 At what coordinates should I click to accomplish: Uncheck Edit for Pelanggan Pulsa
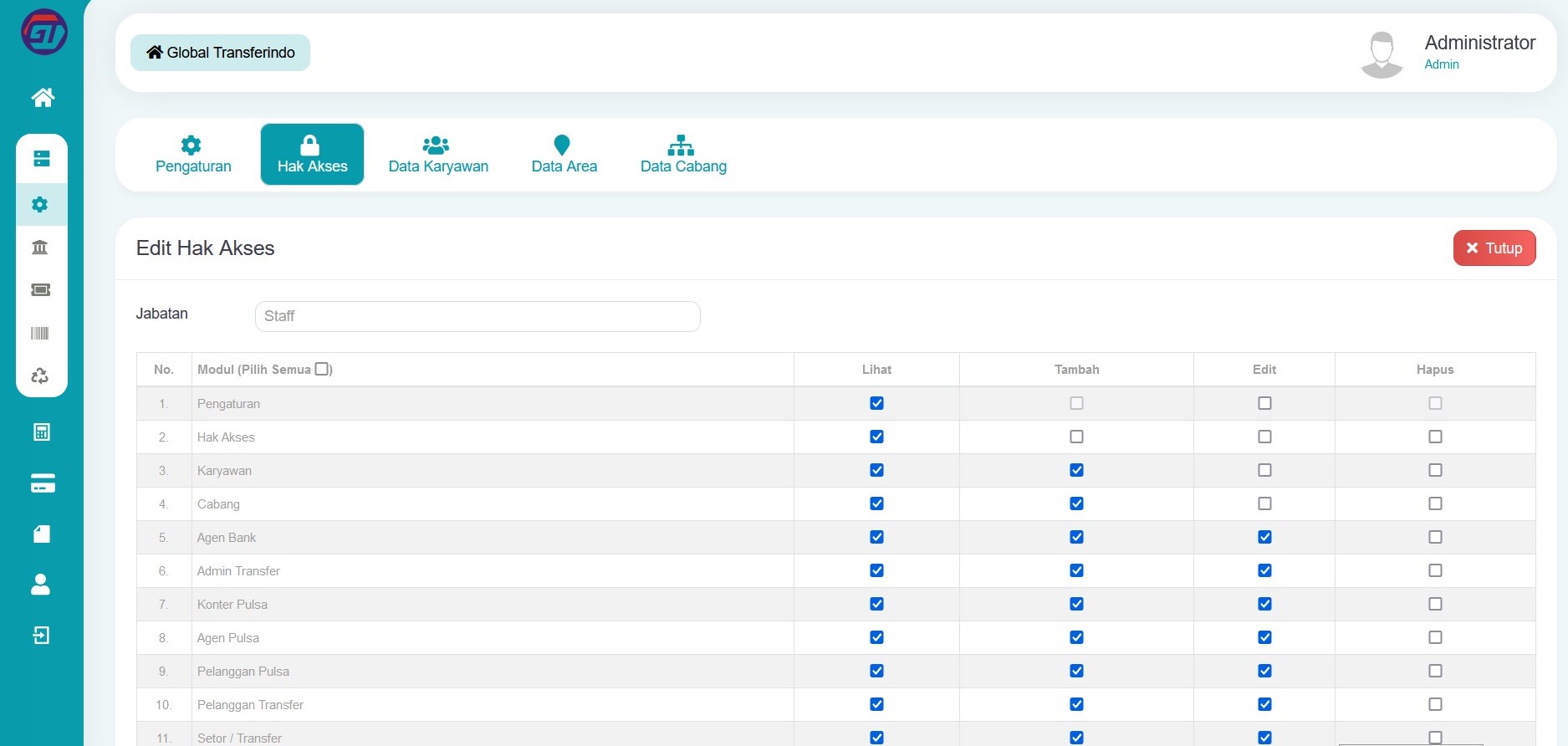1264,671
